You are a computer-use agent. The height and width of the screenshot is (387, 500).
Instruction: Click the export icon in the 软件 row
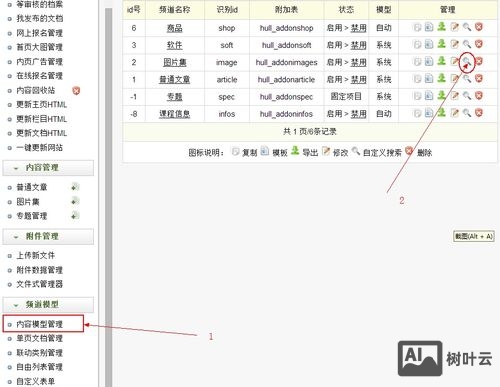442,44
